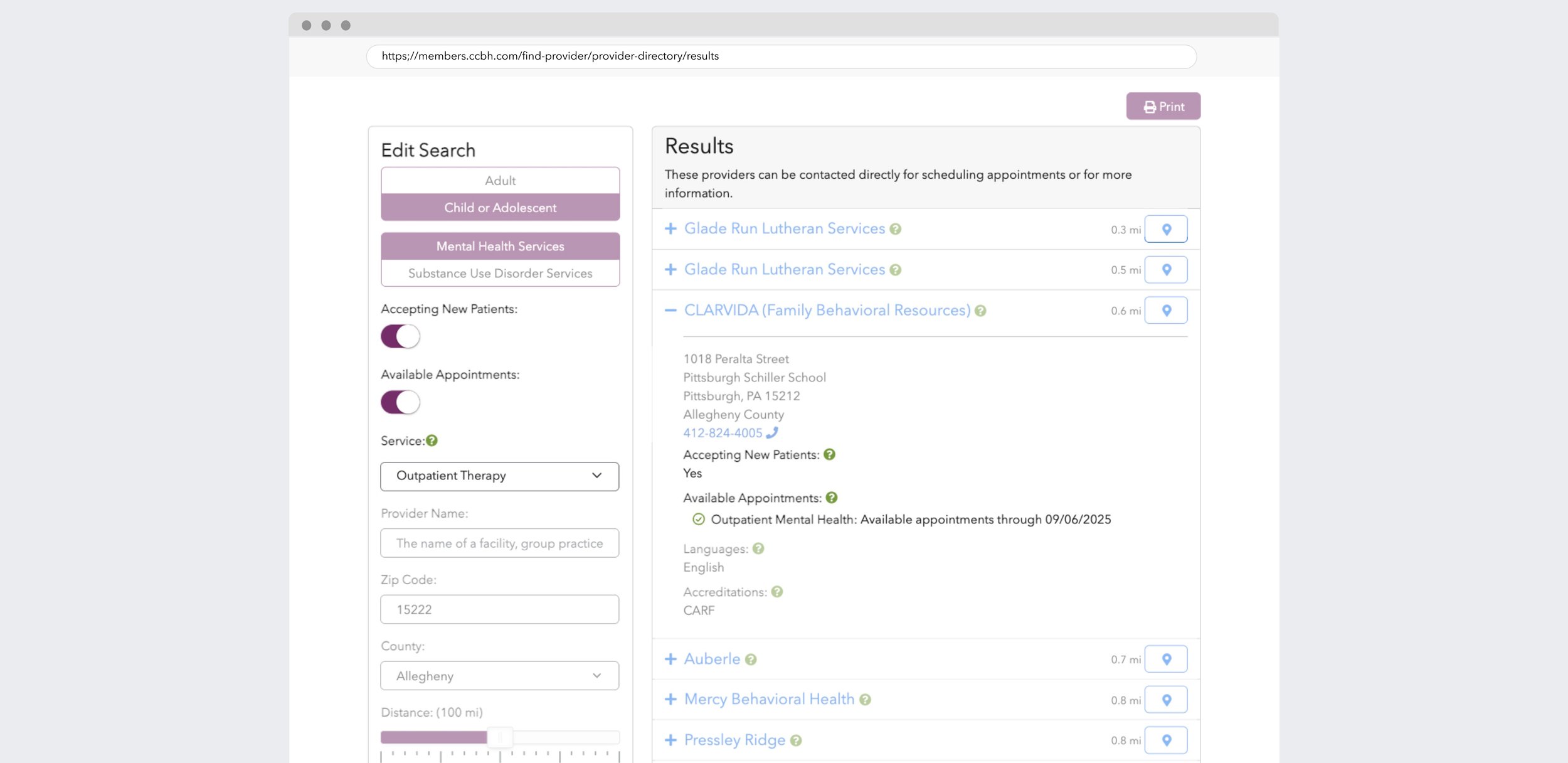Open Pressley Ridge provider link
The height and width of the screenshot is (763, 1568).
coord(734,740)
